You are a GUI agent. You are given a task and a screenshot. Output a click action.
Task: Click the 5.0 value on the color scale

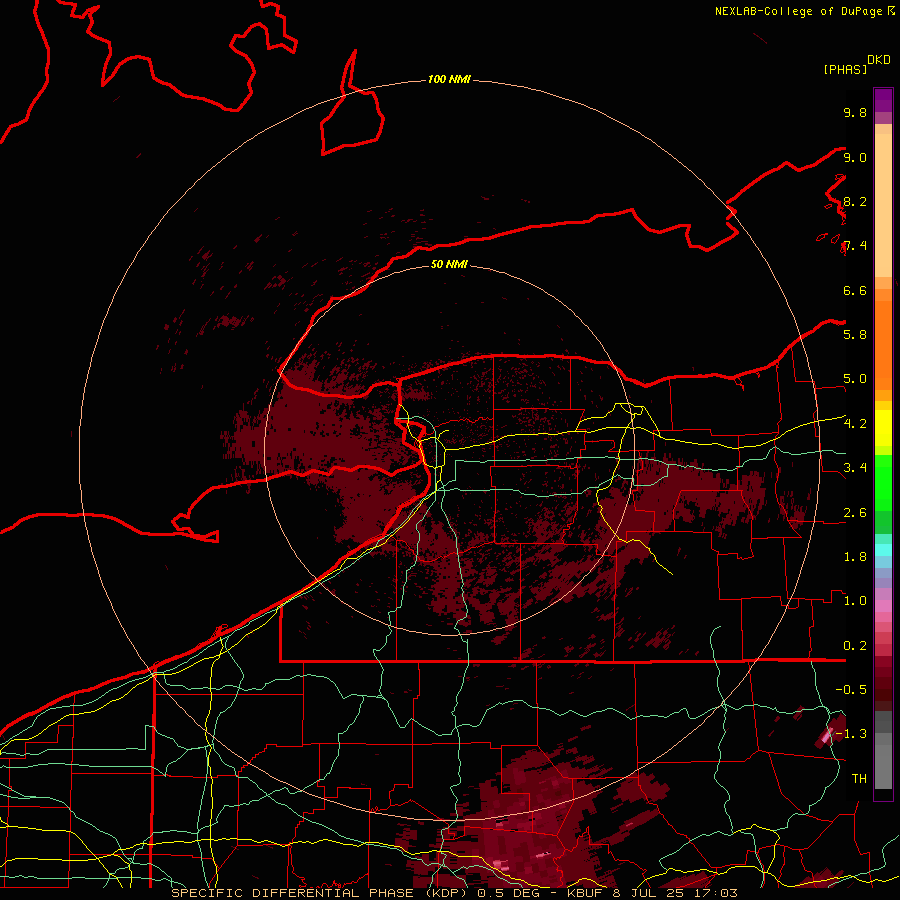pos(855,379)
